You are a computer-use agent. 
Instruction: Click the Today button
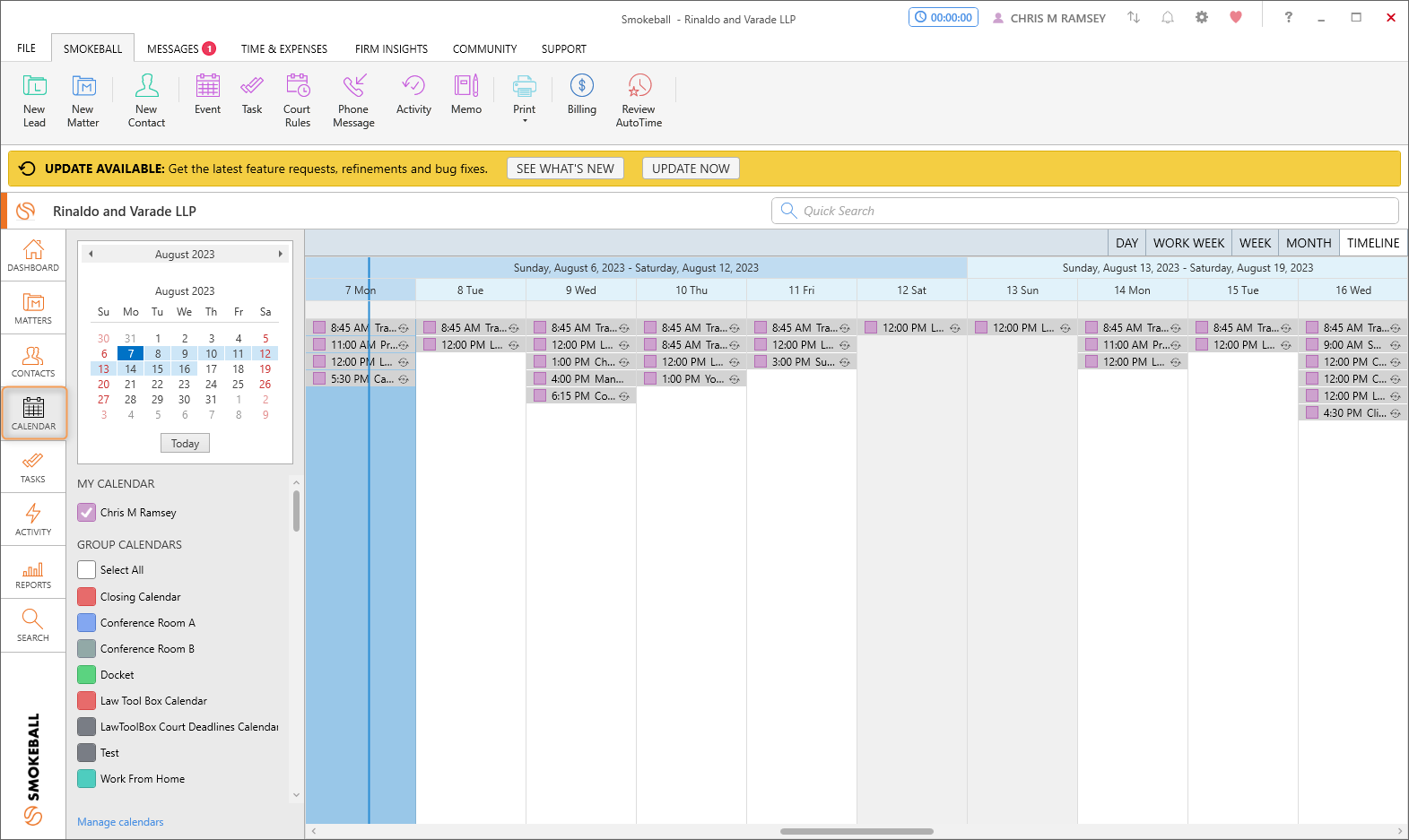click(x=185, y=444)
